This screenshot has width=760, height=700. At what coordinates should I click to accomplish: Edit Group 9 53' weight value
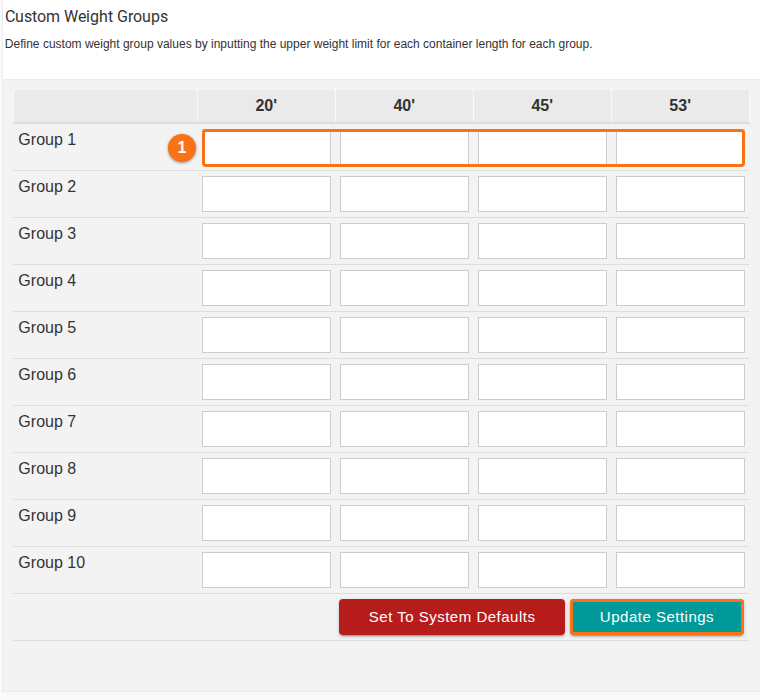[x=680, y=523]
